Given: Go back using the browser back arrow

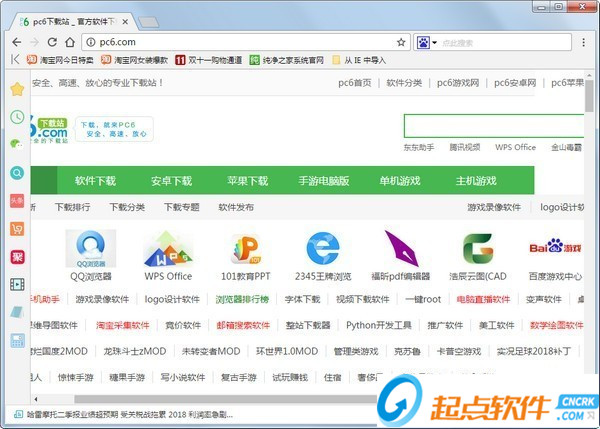Looking at the screenshot, I should (16, 42).
